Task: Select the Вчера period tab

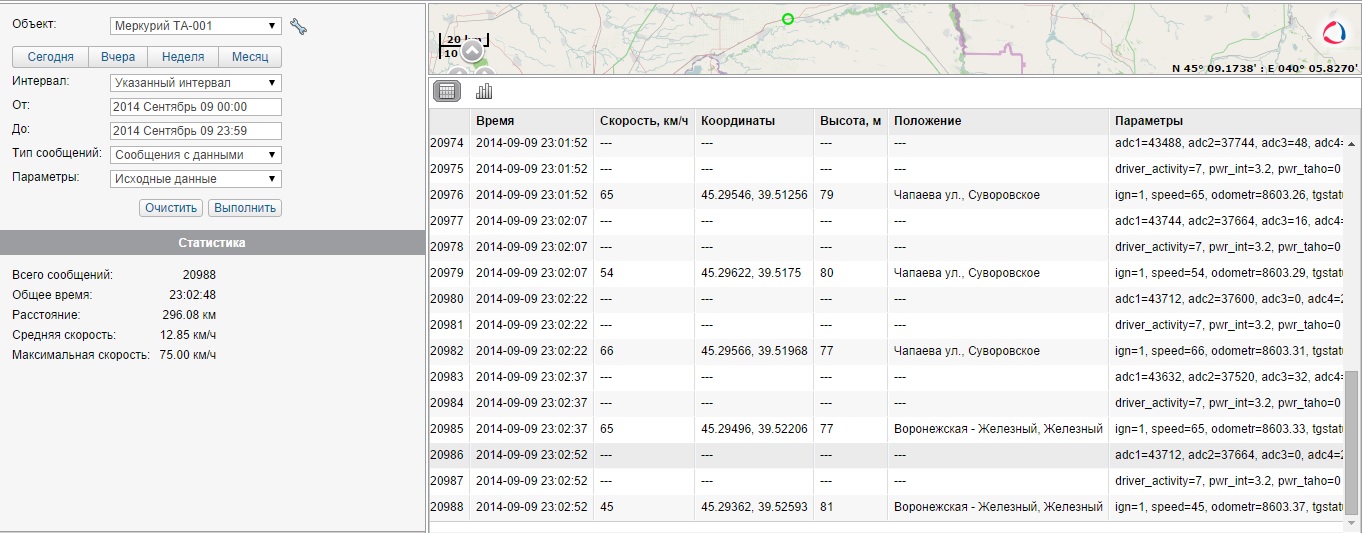Action: pos(118,57)
